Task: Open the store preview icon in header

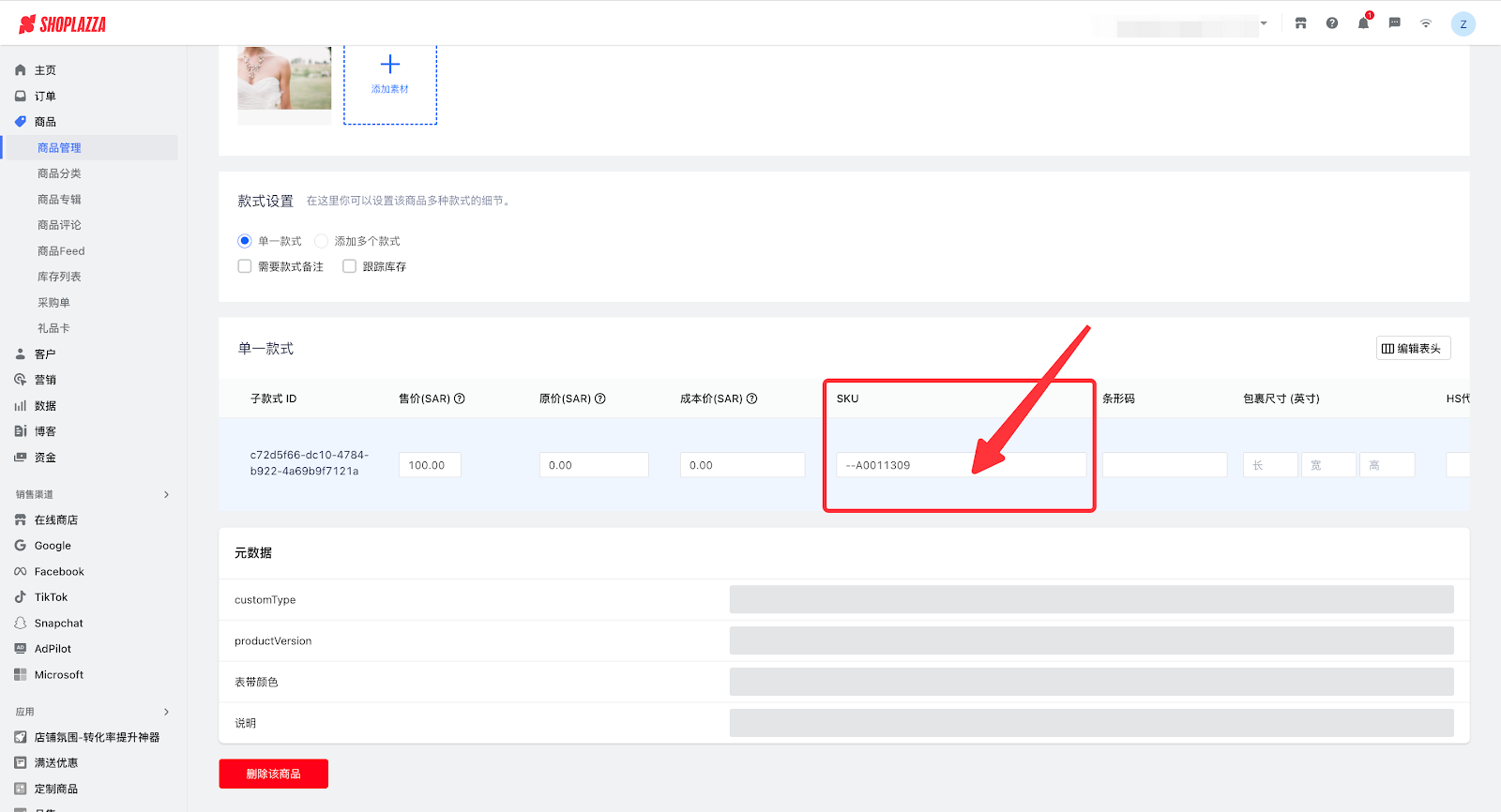Action: [1300, 23]
